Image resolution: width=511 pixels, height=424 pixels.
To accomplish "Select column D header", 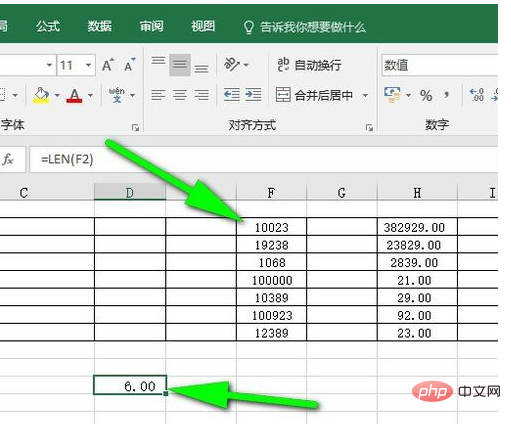I will coord(130,192).
